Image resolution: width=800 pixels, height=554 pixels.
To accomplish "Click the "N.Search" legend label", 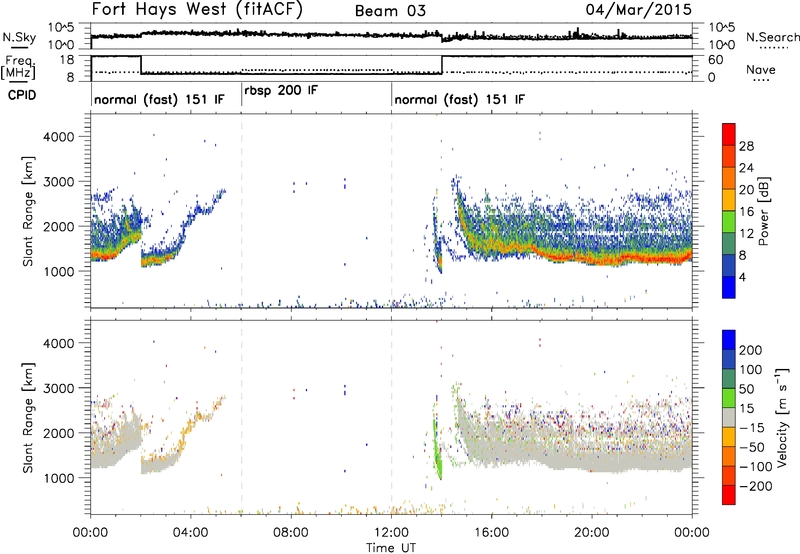I will [x=772, y=37].
